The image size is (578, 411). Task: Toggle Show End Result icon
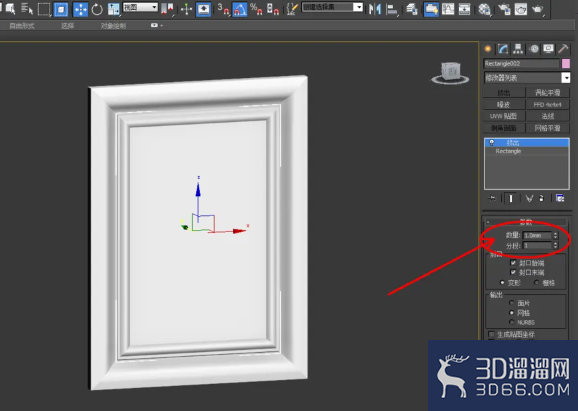(511, 198)
